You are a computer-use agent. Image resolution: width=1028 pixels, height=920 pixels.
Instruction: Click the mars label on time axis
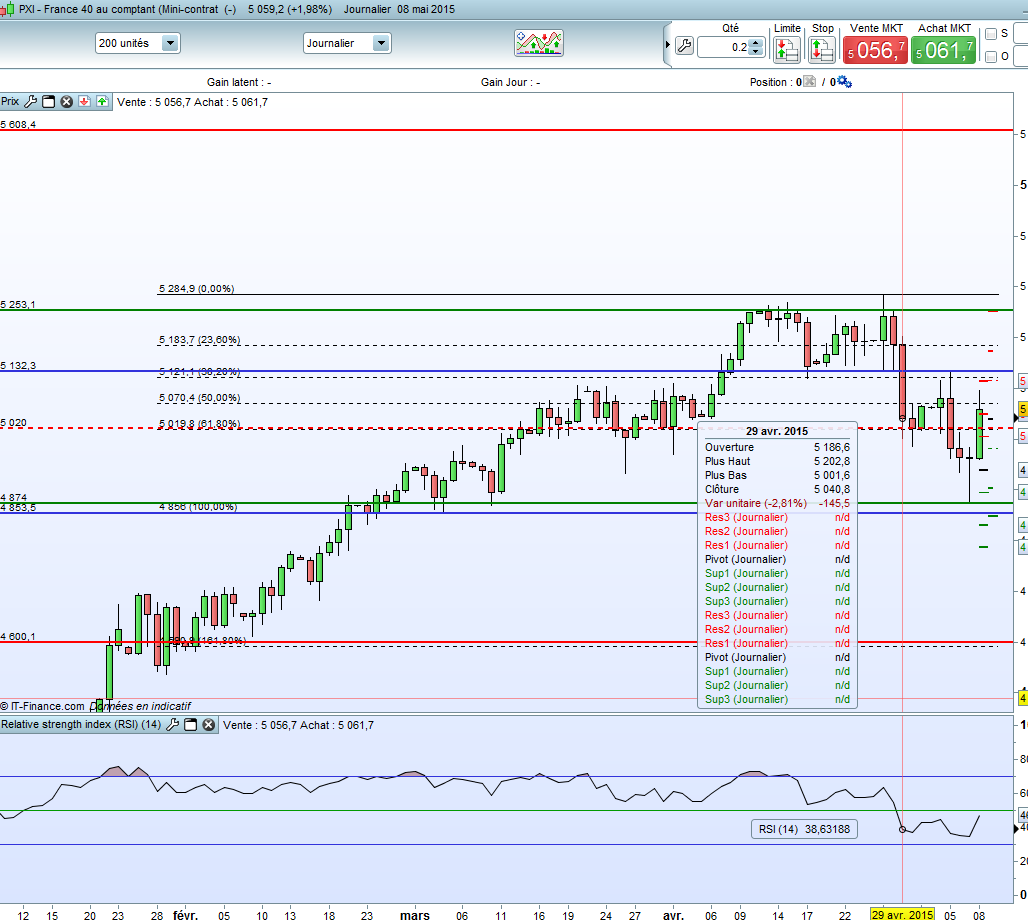[x=415, y=915]
